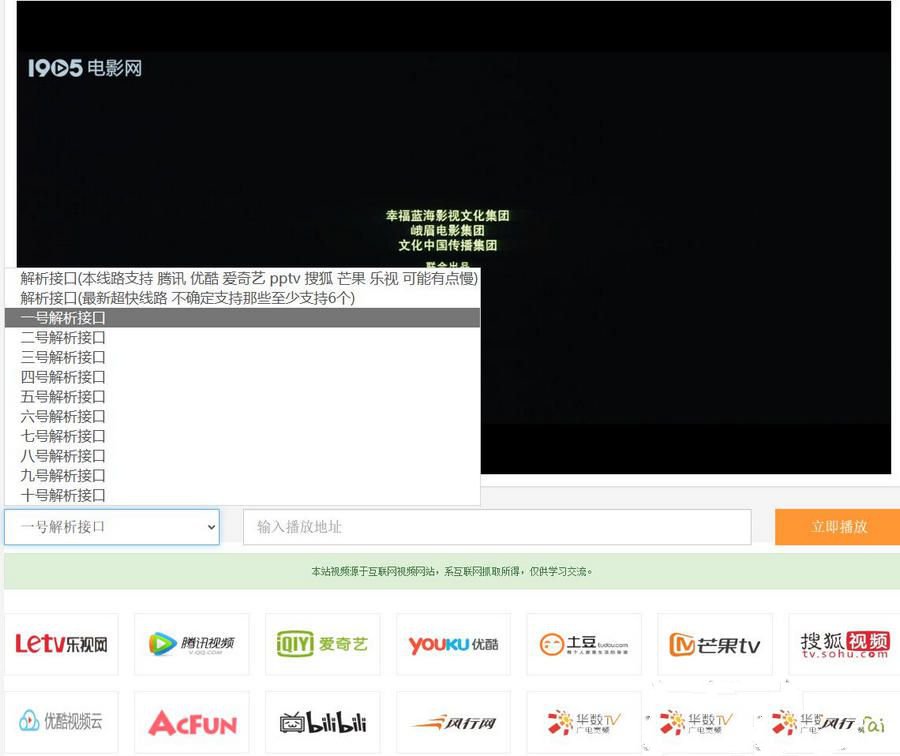Select the 爱奇艺 iQIYI logo
This screenshot has width=900, height=756.
click(x=322, y=643)
